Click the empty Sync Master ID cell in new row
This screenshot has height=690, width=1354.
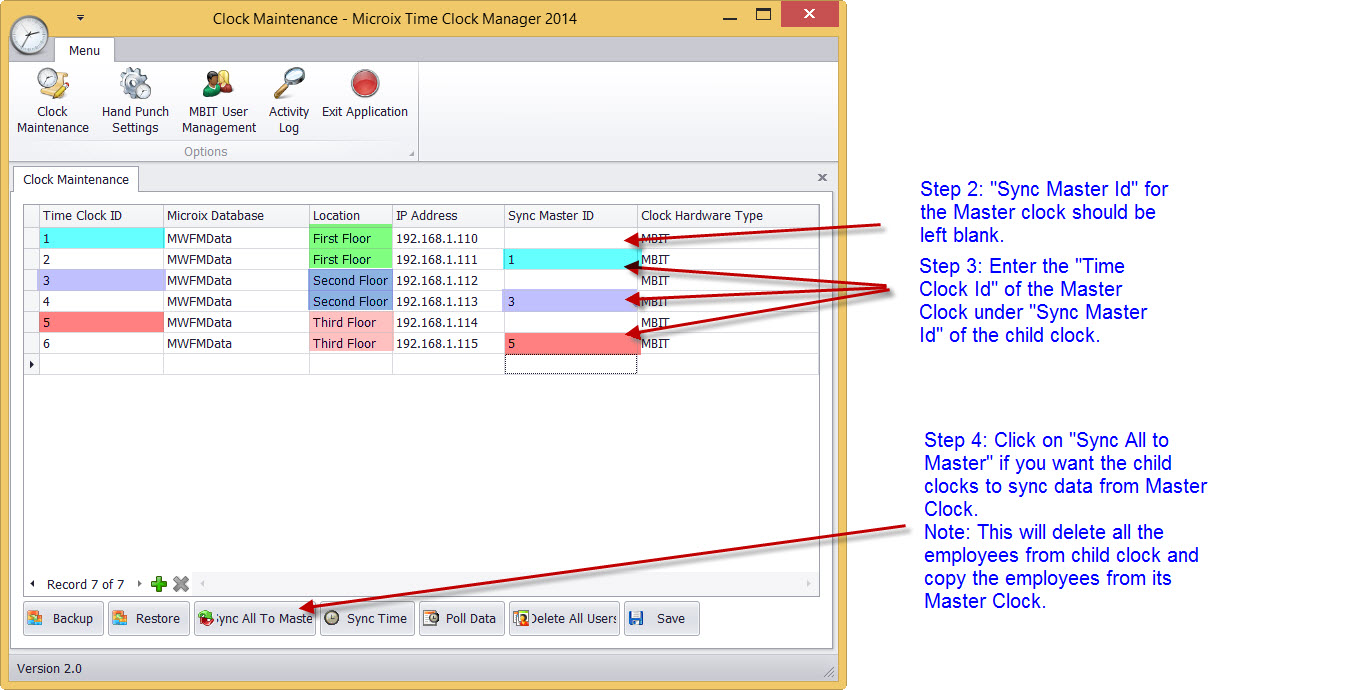tap(570, 365)
